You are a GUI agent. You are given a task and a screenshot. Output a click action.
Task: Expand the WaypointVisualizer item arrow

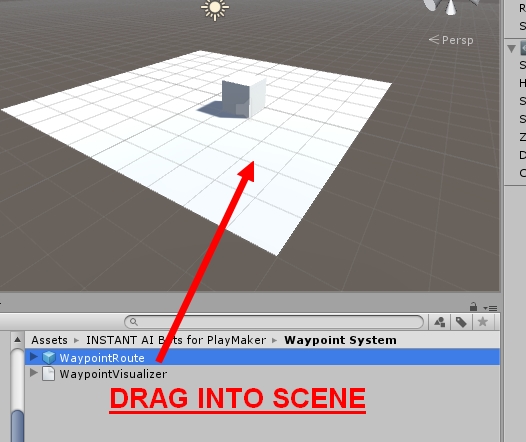pos(34,373)
